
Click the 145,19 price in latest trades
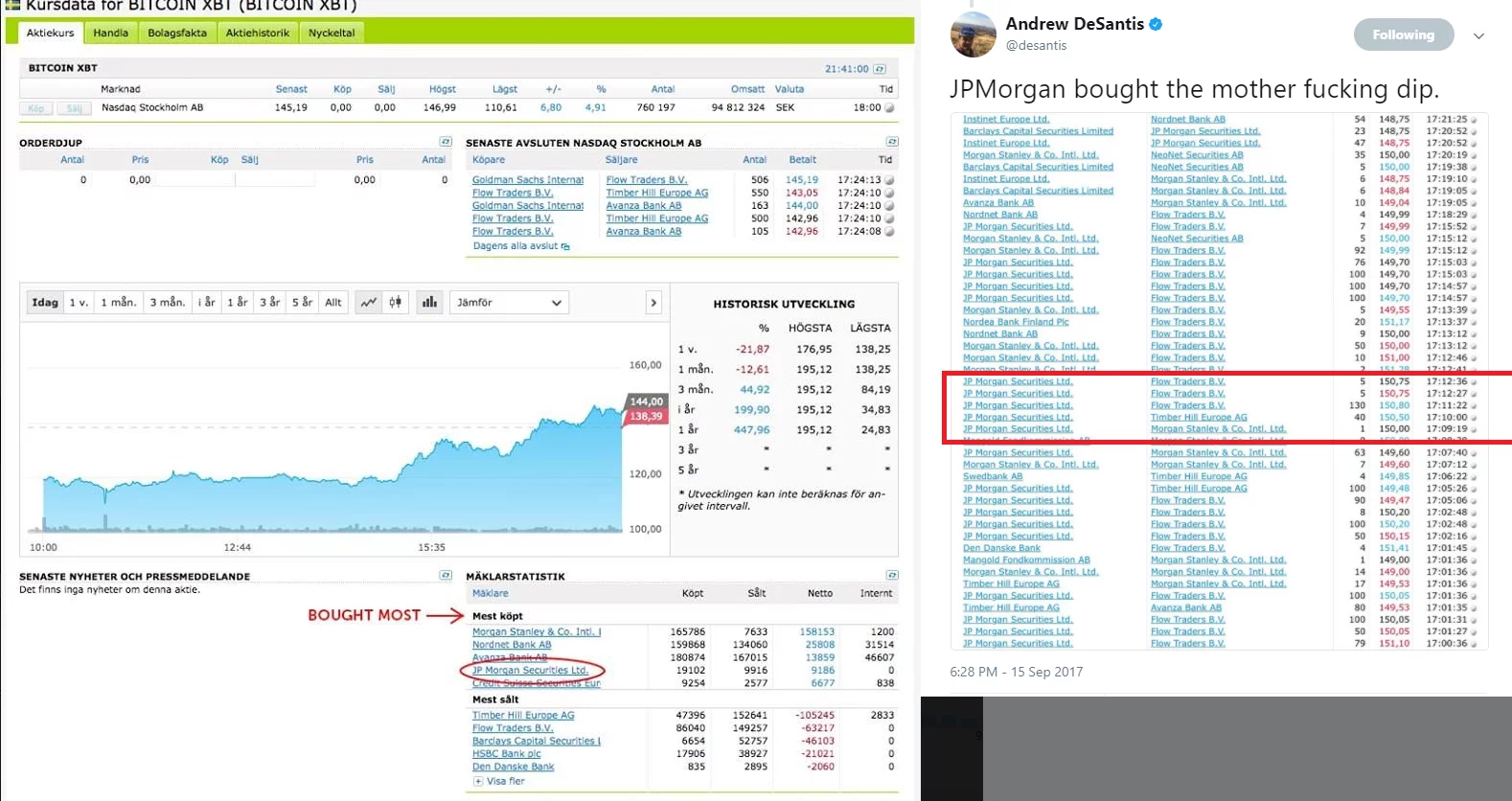point(802,180)
